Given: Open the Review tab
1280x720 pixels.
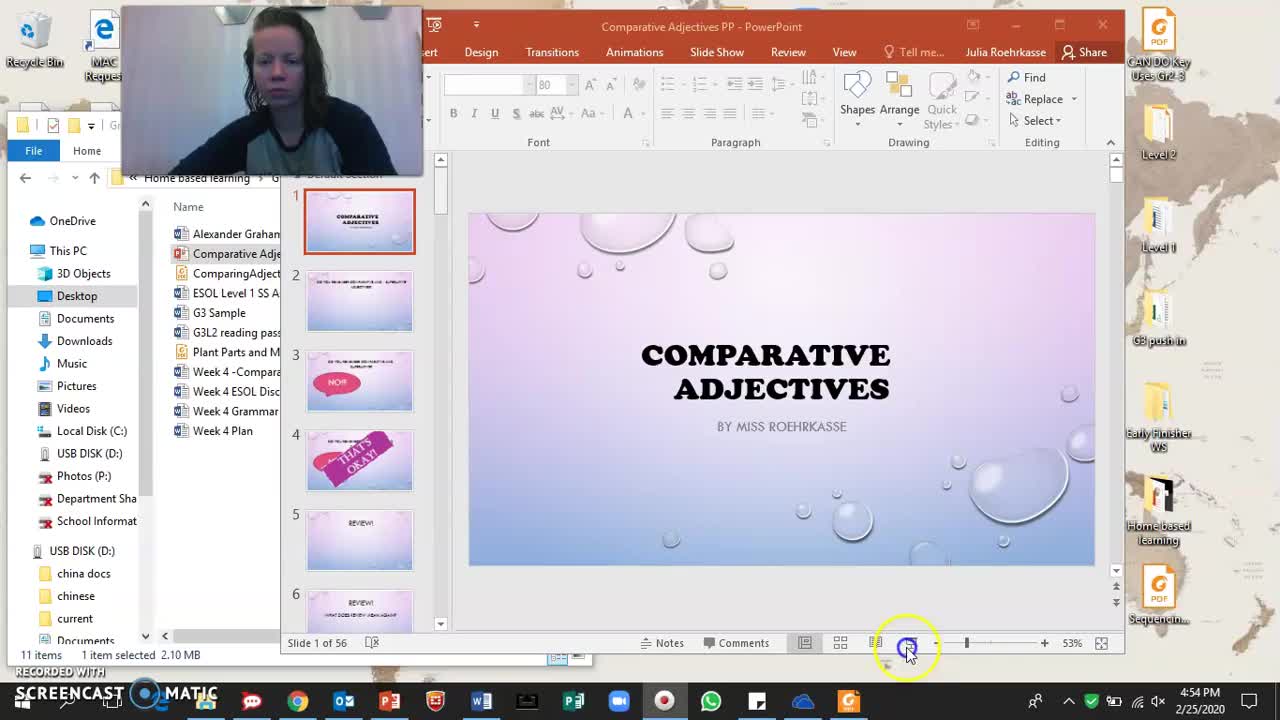Looking at the screenshot, I should (788, 52).
